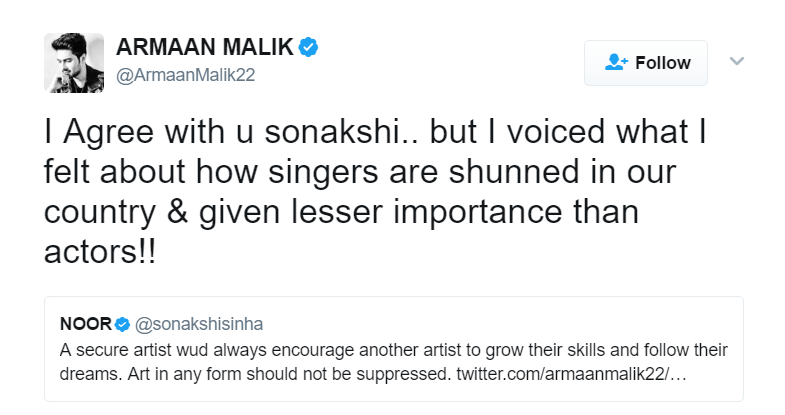Viewport: 785px width, 415px height.
Task: Click the verified badge next to NOOR
Action: click(122, 323)
